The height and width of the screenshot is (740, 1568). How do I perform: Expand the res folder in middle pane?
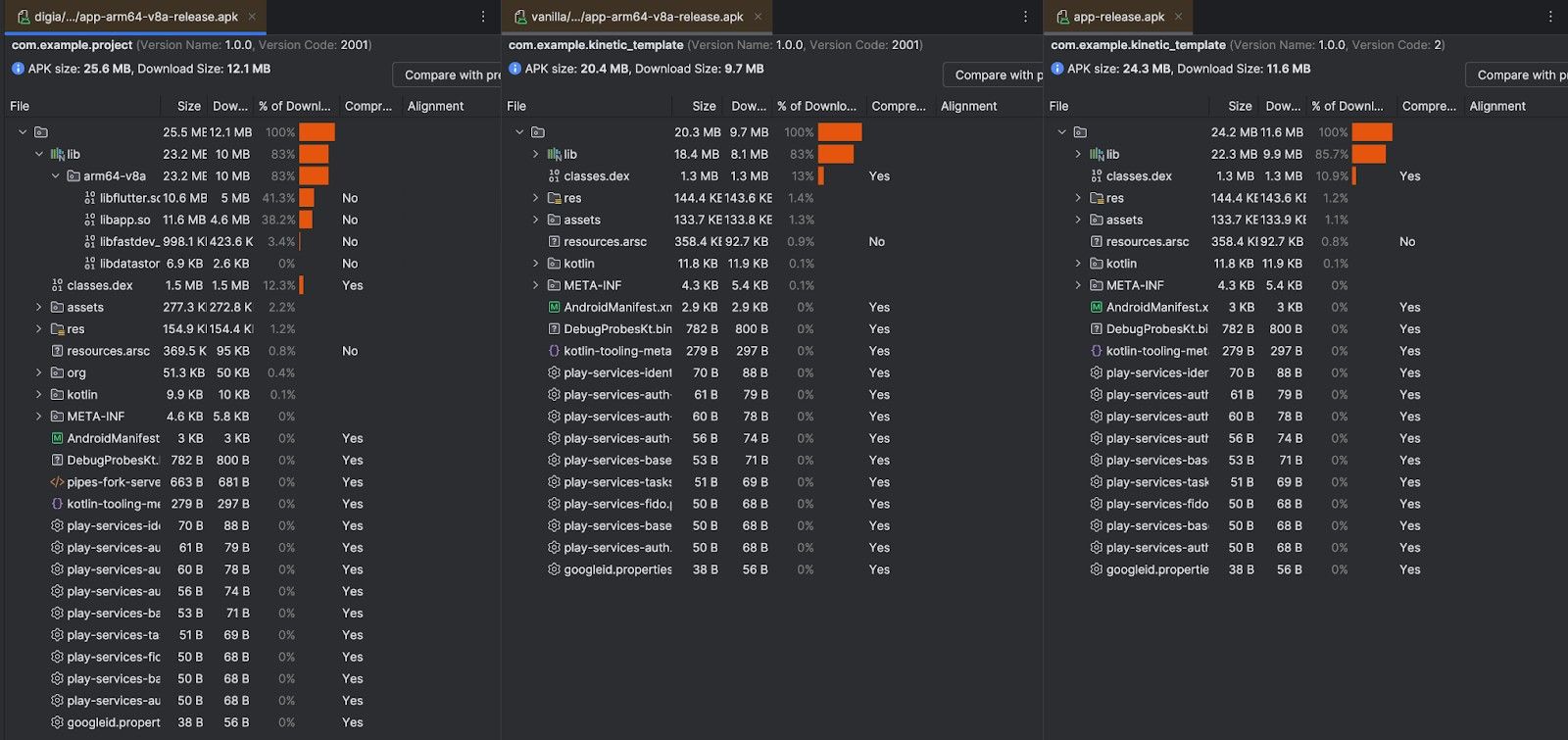[536, 198]
